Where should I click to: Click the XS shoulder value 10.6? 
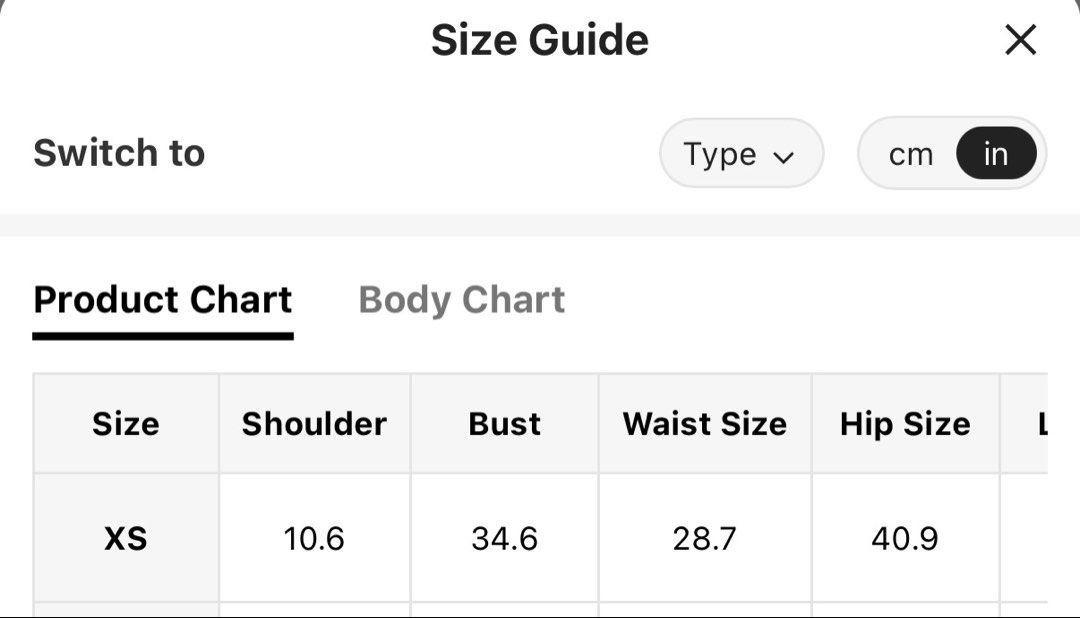click(x=314, y=538)
